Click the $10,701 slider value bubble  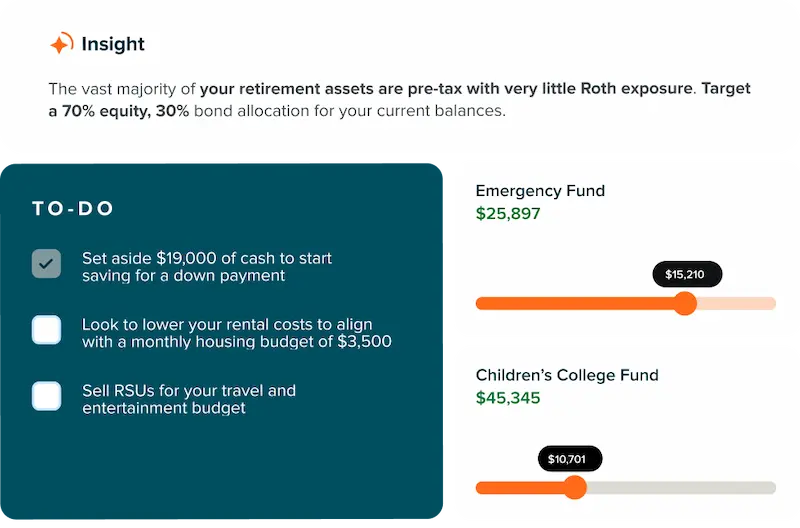pyautogui.click(x=570, y=460)
